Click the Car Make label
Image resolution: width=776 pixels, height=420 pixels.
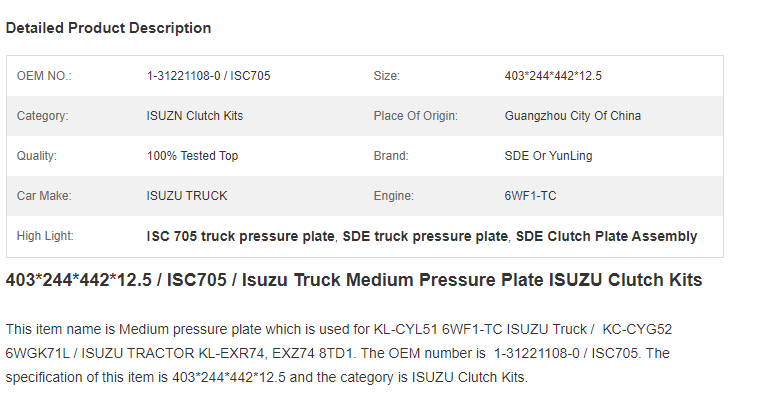(x=44, y=196)
